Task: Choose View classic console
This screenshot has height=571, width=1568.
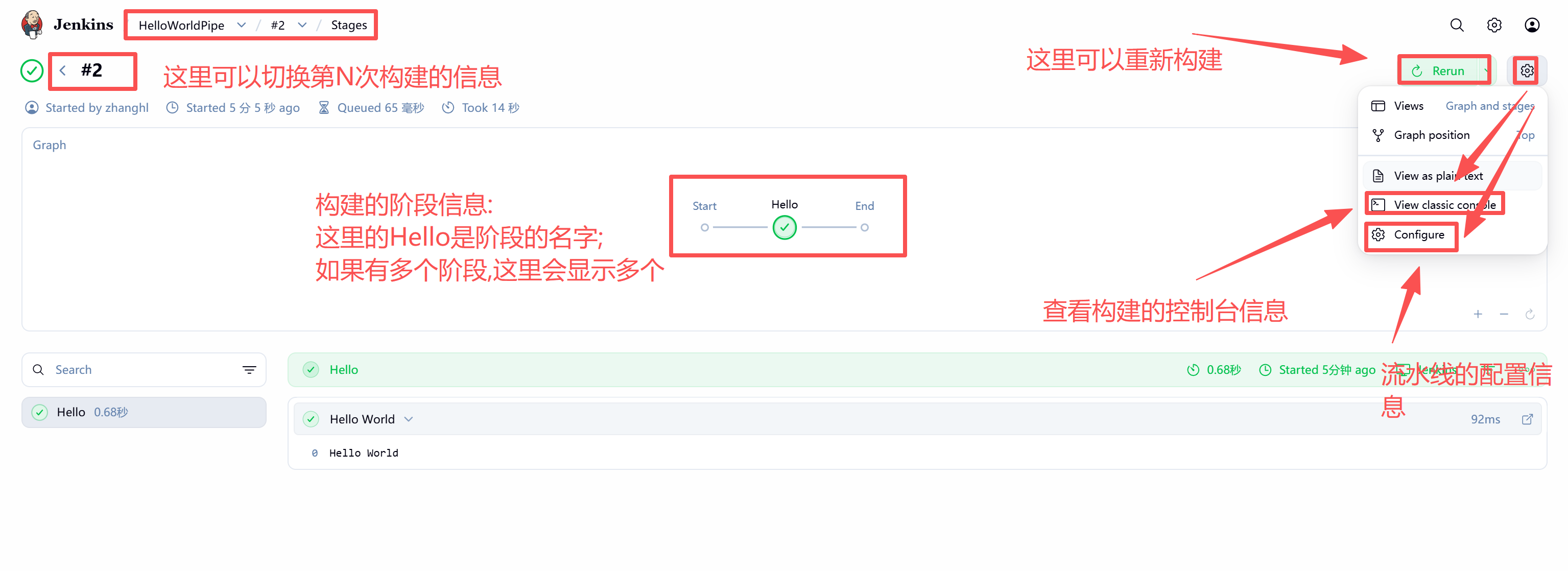Action: (1453, 205)
